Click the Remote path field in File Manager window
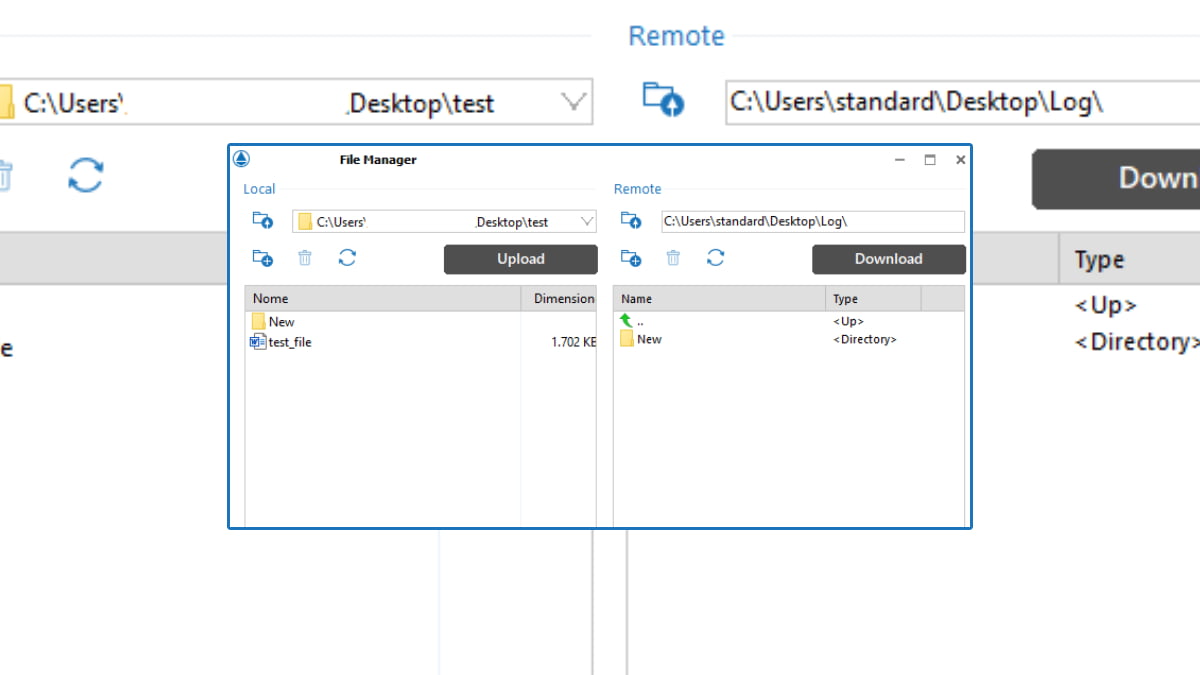This screenshot has height=675, width=1200. [812, 222]
